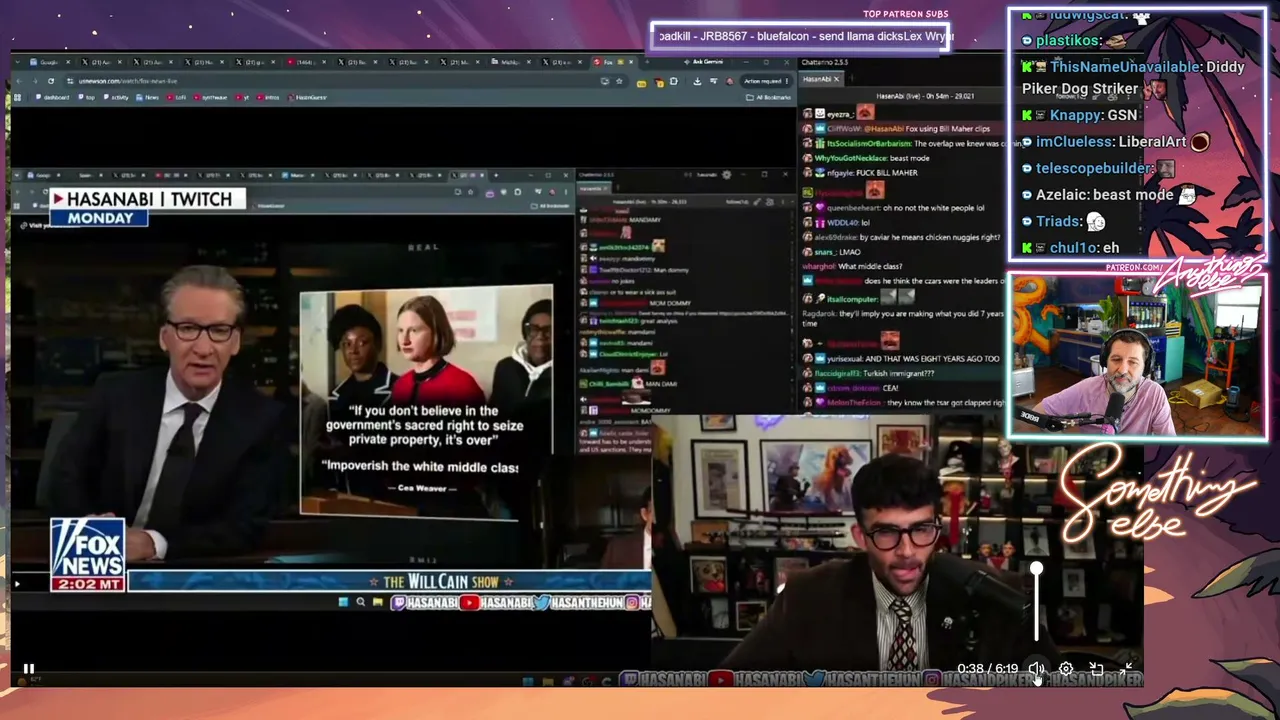Pause the video playback

point(28,669)
